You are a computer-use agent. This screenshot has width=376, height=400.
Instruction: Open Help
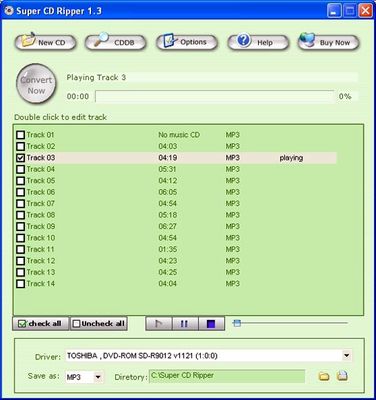[258, 42]
